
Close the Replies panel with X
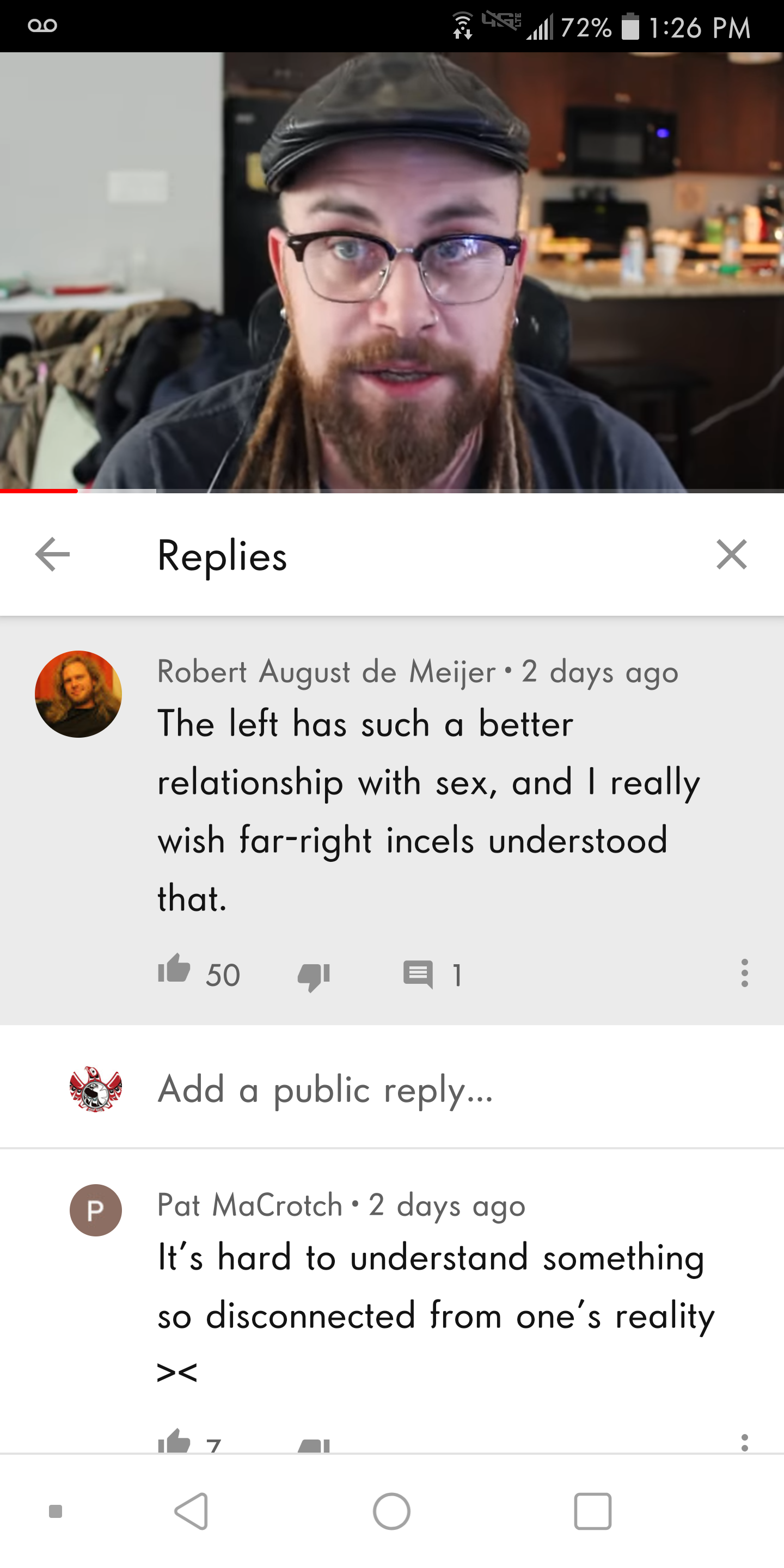(x=731, y=555)
